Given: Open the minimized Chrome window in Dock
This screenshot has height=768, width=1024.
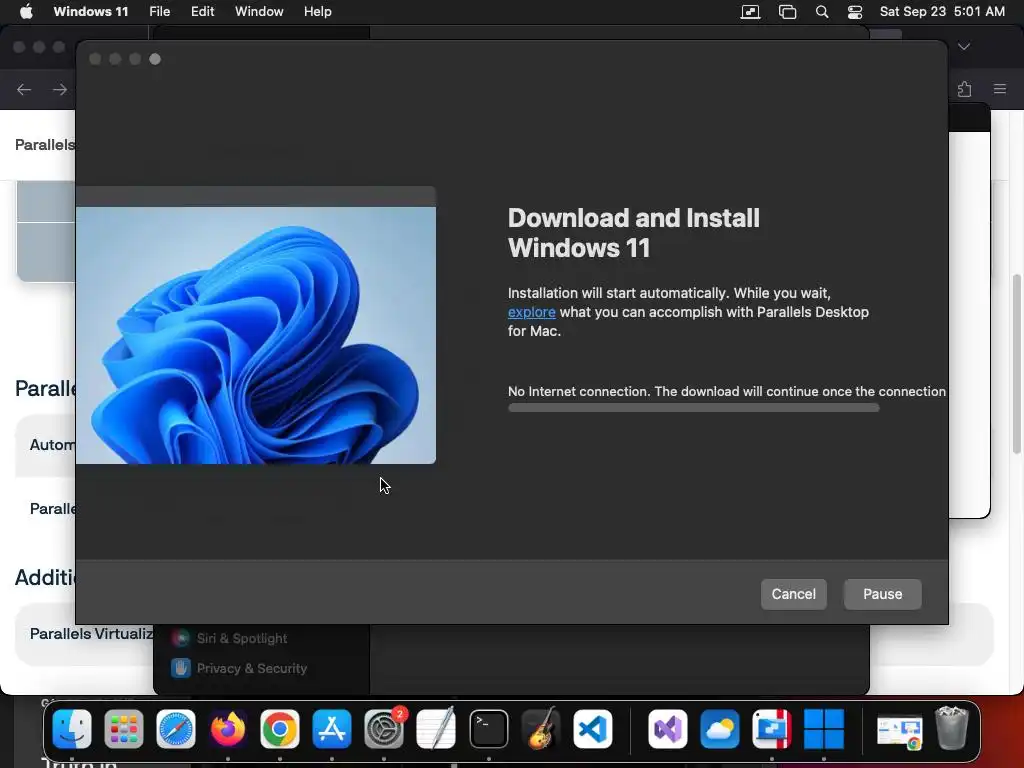Looking at the screenshot, I should pos(900,731).
